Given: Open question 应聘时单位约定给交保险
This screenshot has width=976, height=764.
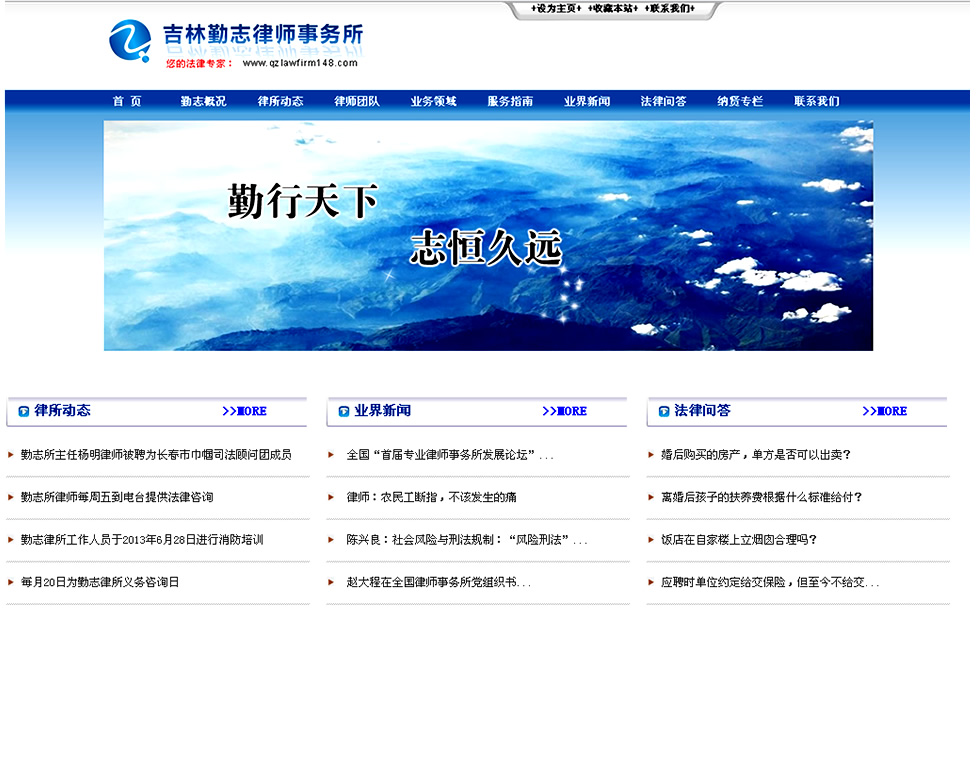Looking at the screenshot, I should pyautogui.click(x=770, y=582).
